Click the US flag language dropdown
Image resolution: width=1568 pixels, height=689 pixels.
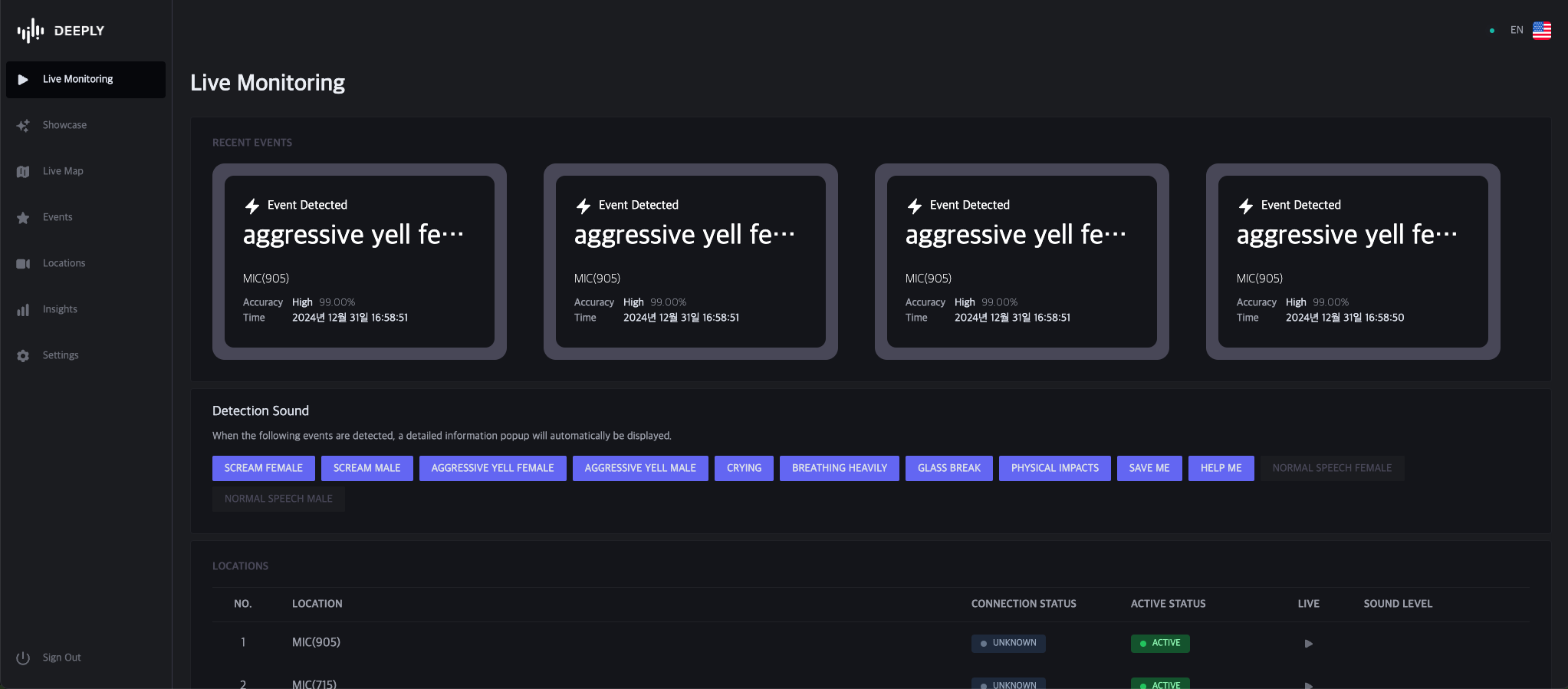click(1541, 31)
